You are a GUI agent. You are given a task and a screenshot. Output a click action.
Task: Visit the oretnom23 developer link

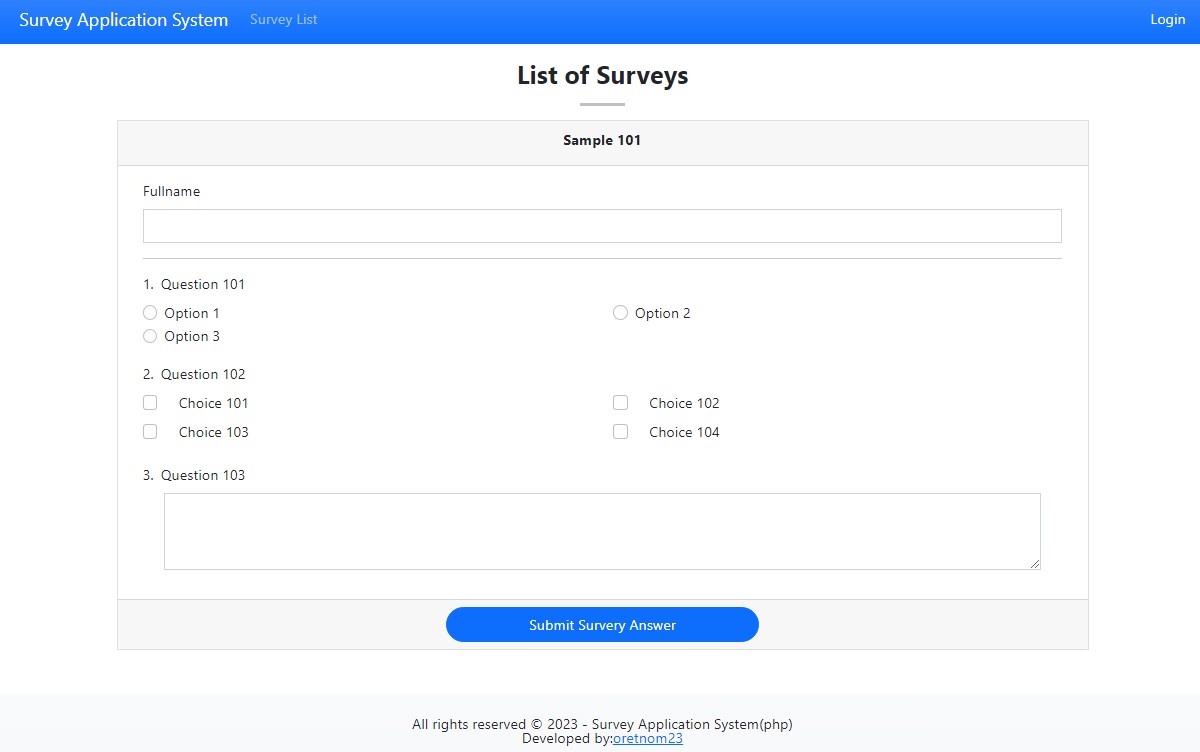pyautogui.click(x=647, y=739)
